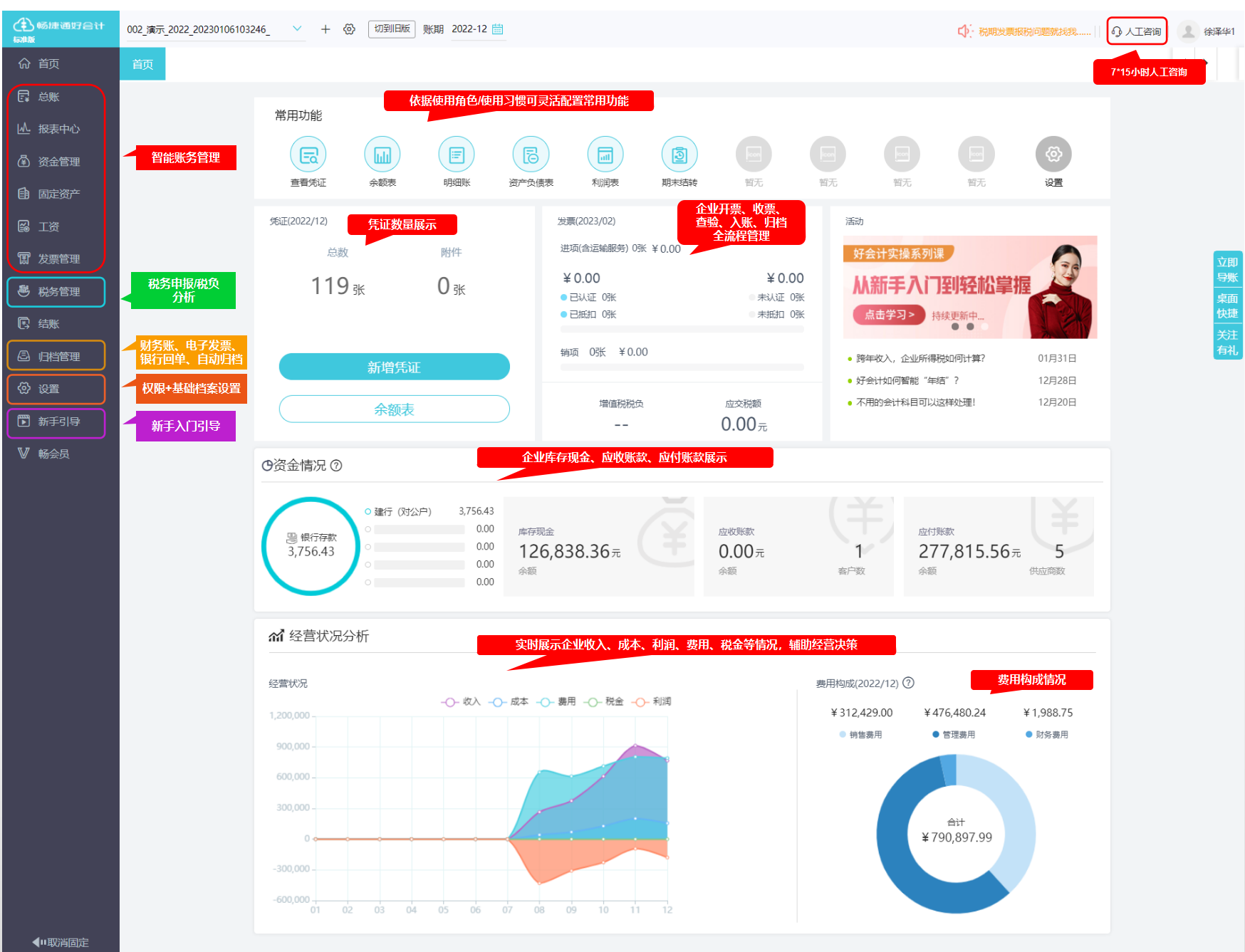Click the 应付账款 card

[x=999, y=547]
